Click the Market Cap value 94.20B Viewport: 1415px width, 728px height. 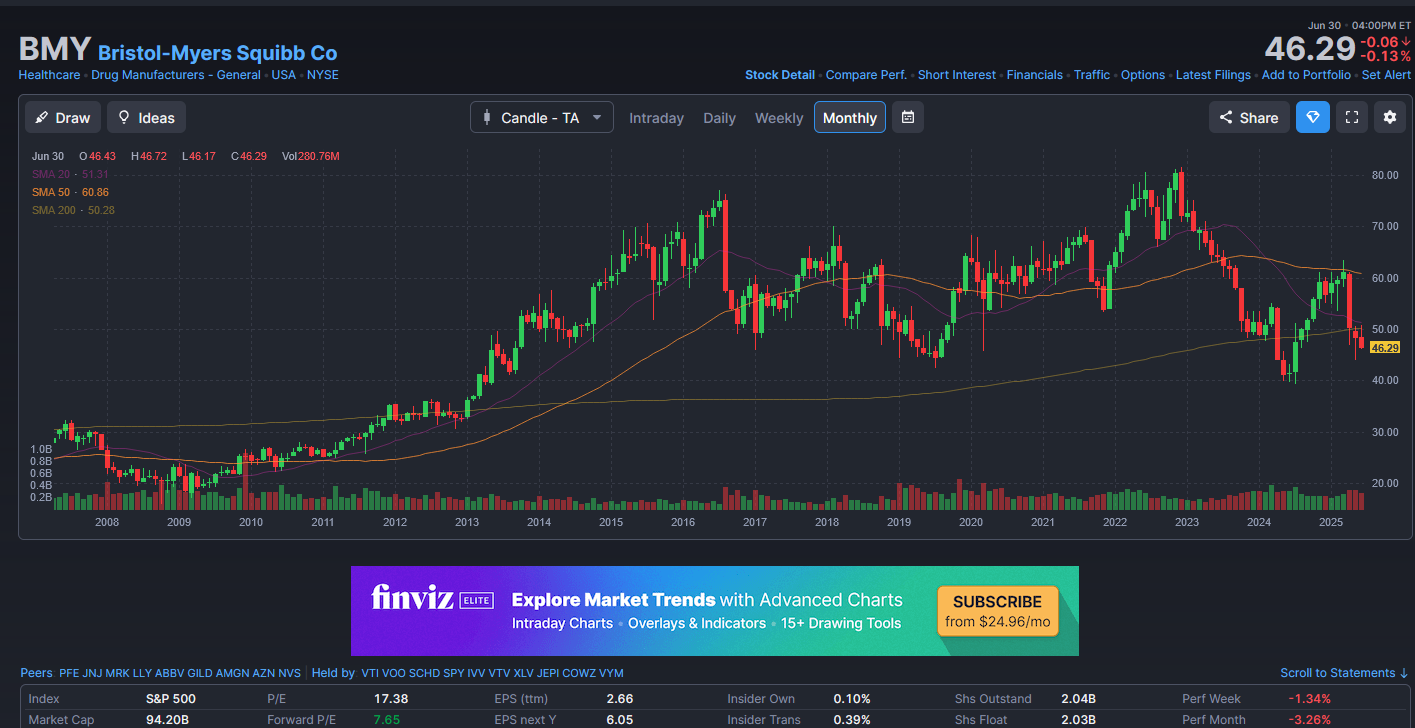168,720
